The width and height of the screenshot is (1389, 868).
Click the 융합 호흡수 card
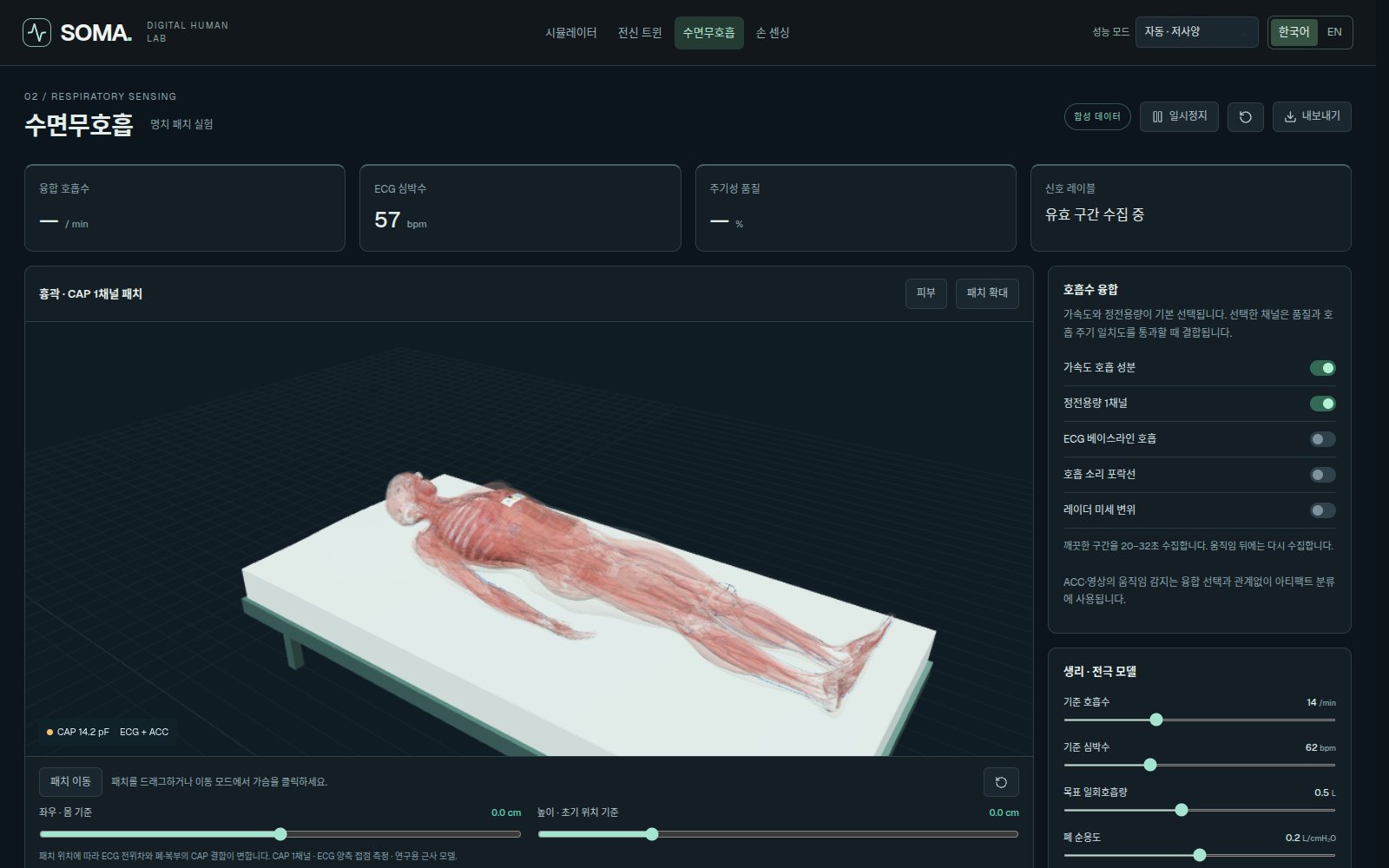coord(185,208)
